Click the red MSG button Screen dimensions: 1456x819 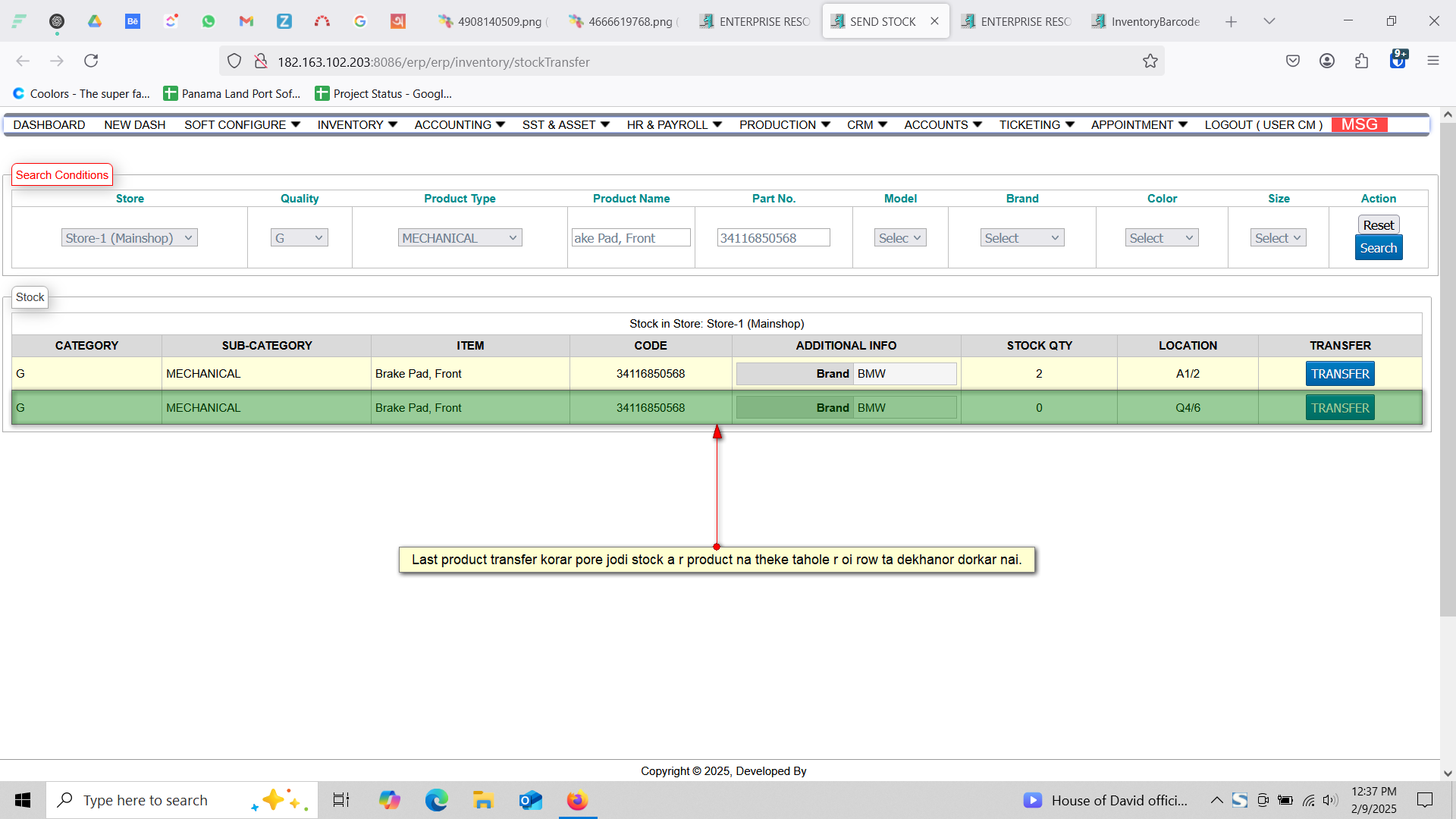tap(1359, 124)
